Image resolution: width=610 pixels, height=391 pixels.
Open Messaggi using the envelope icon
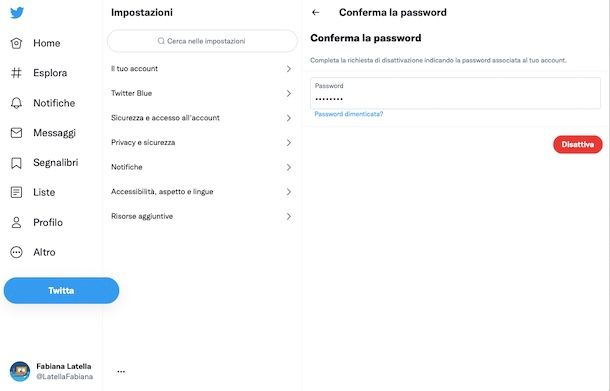click(16, 133)
